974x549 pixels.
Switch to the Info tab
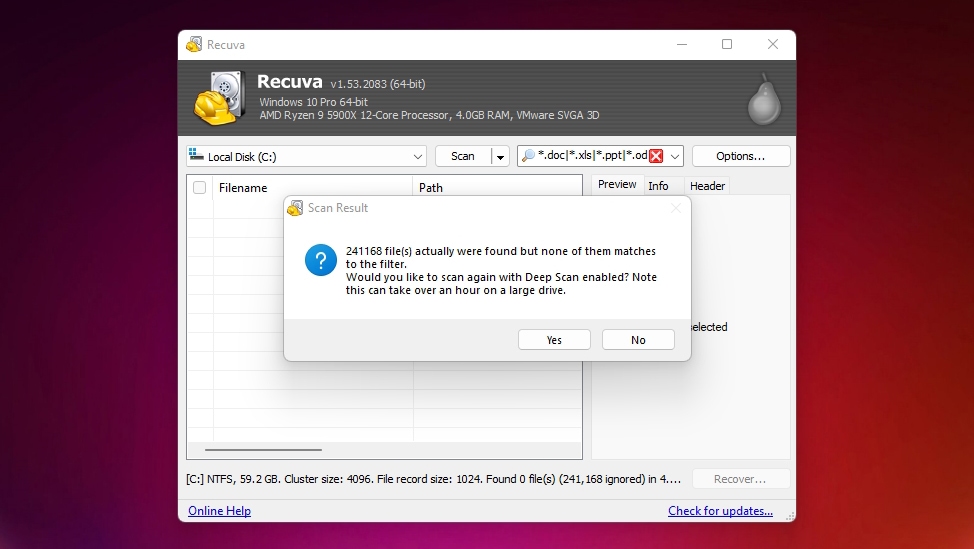point(658,186)
